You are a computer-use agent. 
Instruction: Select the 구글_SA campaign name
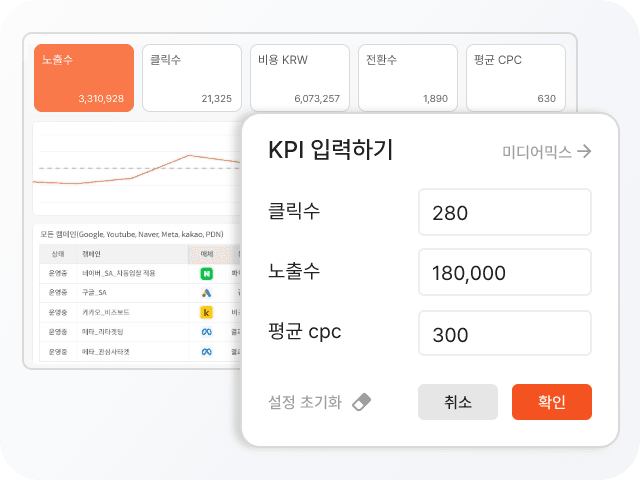point(94,293)
